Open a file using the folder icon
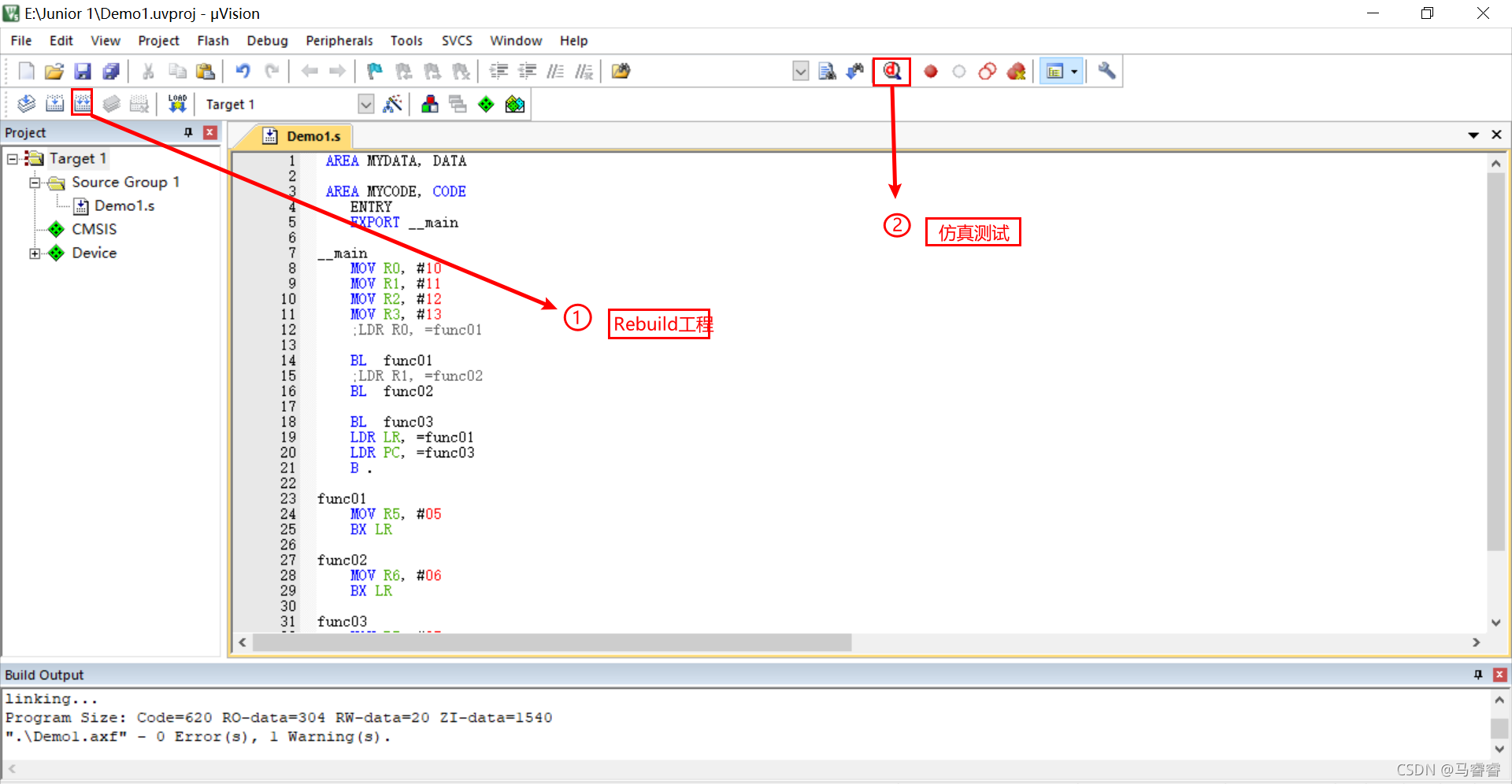 coord(54,72)
